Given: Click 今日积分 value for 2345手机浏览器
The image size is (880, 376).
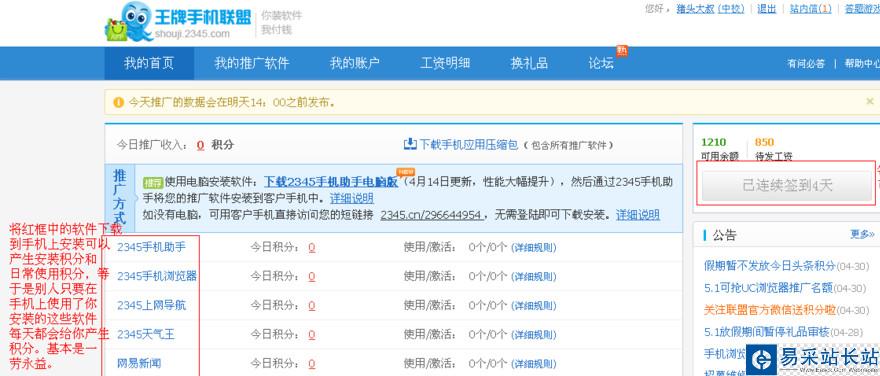Looking at the screenshot, I should [x=311, y=277].
